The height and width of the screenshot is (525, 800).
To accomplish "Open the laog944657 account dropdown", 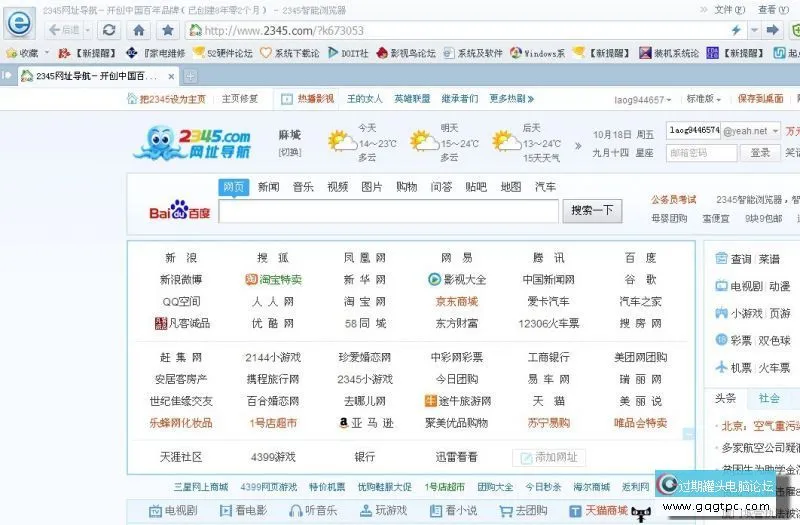I will (643, 99).
